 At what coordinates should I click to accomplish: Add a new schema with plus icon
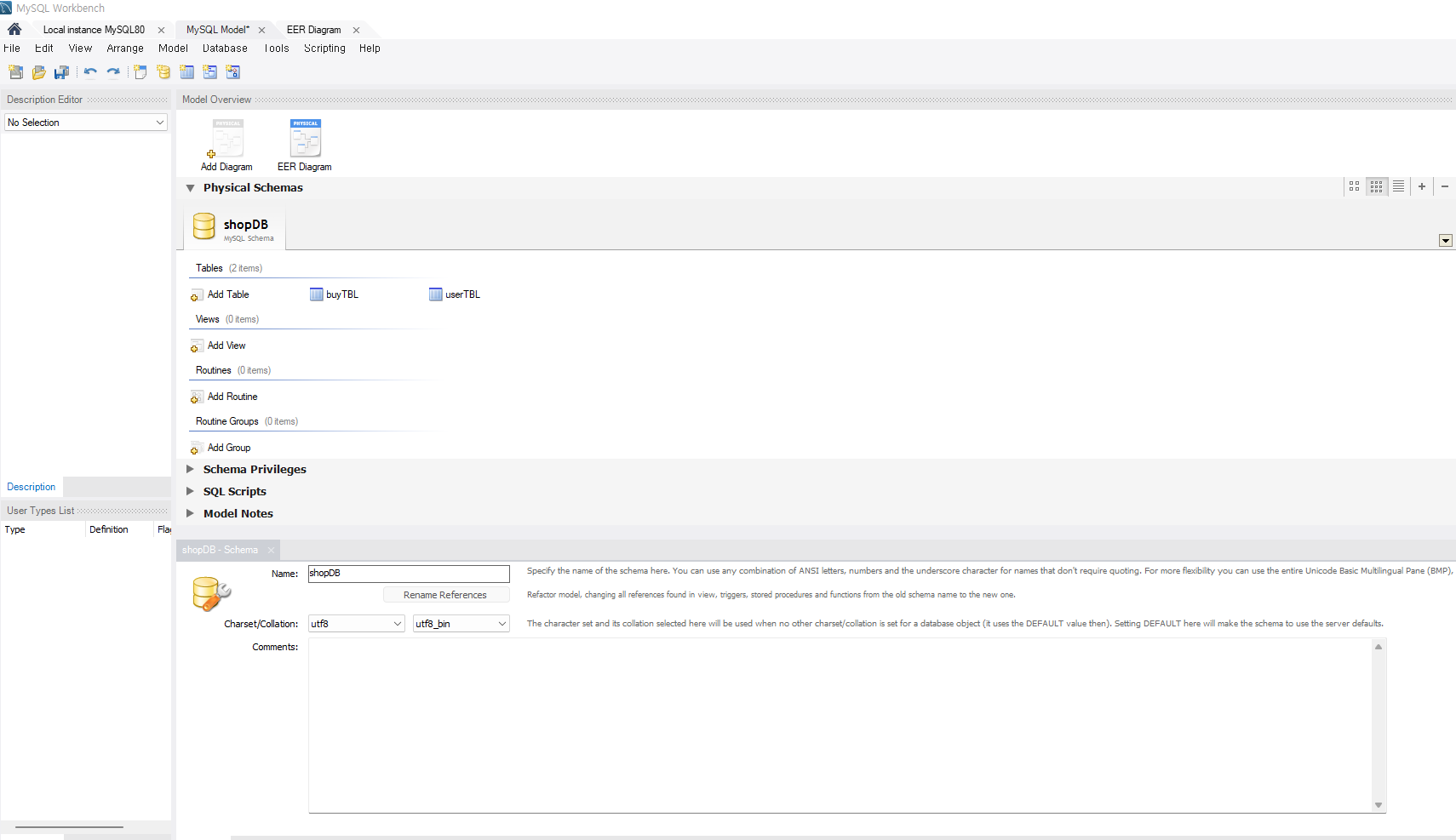click(1422, 186)
